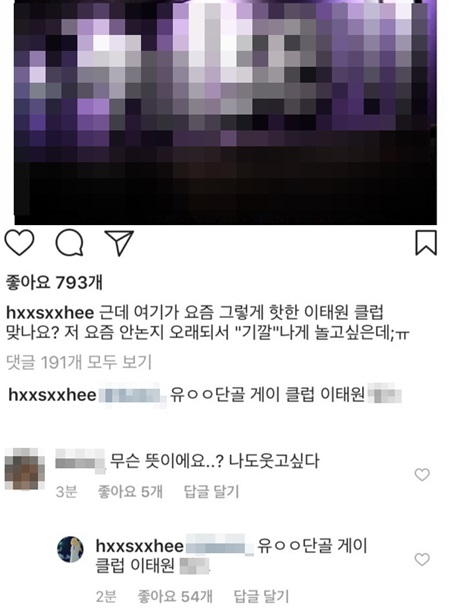Reply via '답글 달기' under the 3분 comment
This screenshot has height=613, width=450.
coord(212,491)
